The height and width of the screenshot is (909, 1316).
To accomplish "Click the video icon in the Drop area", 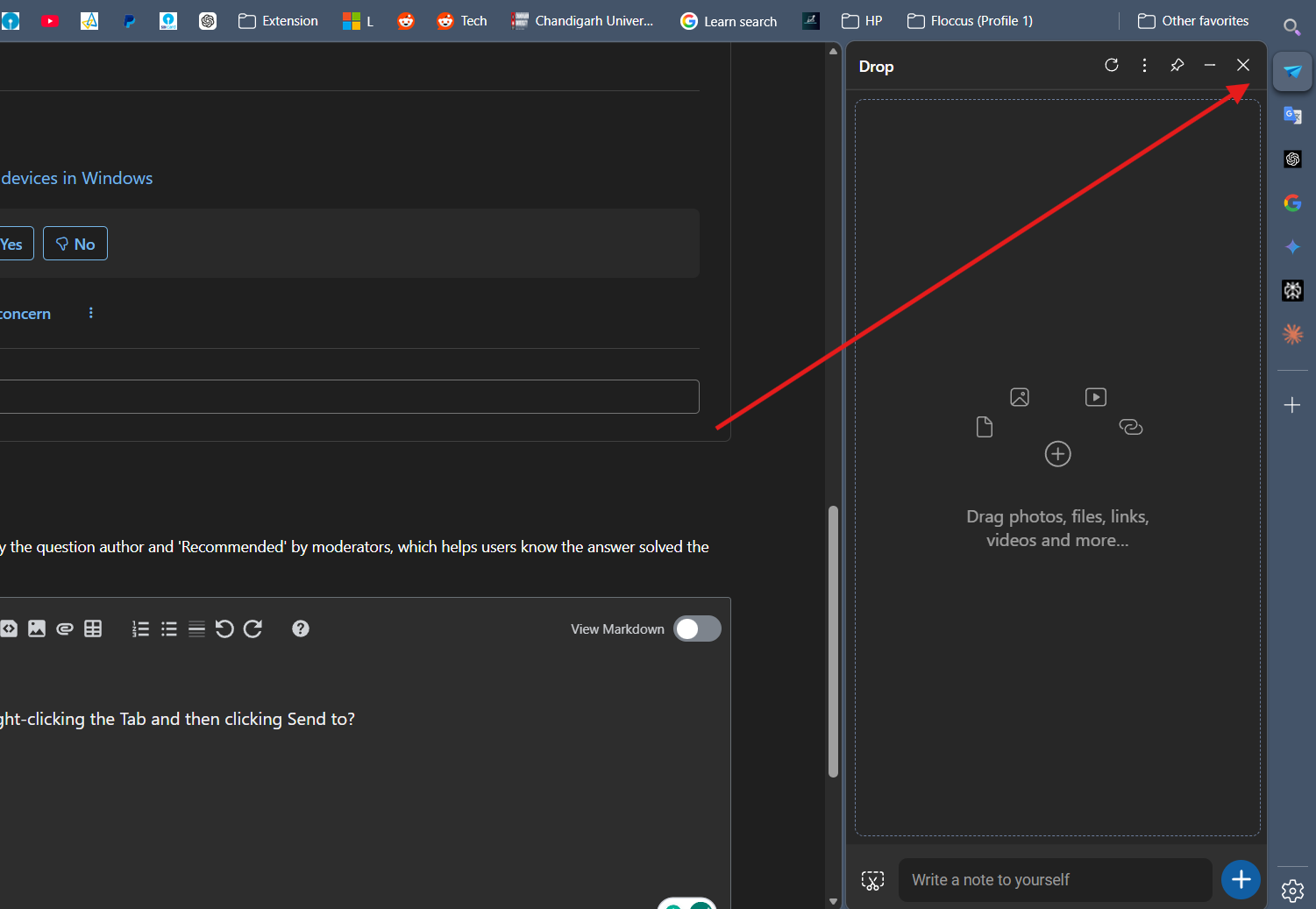I will click(1096, 397).
